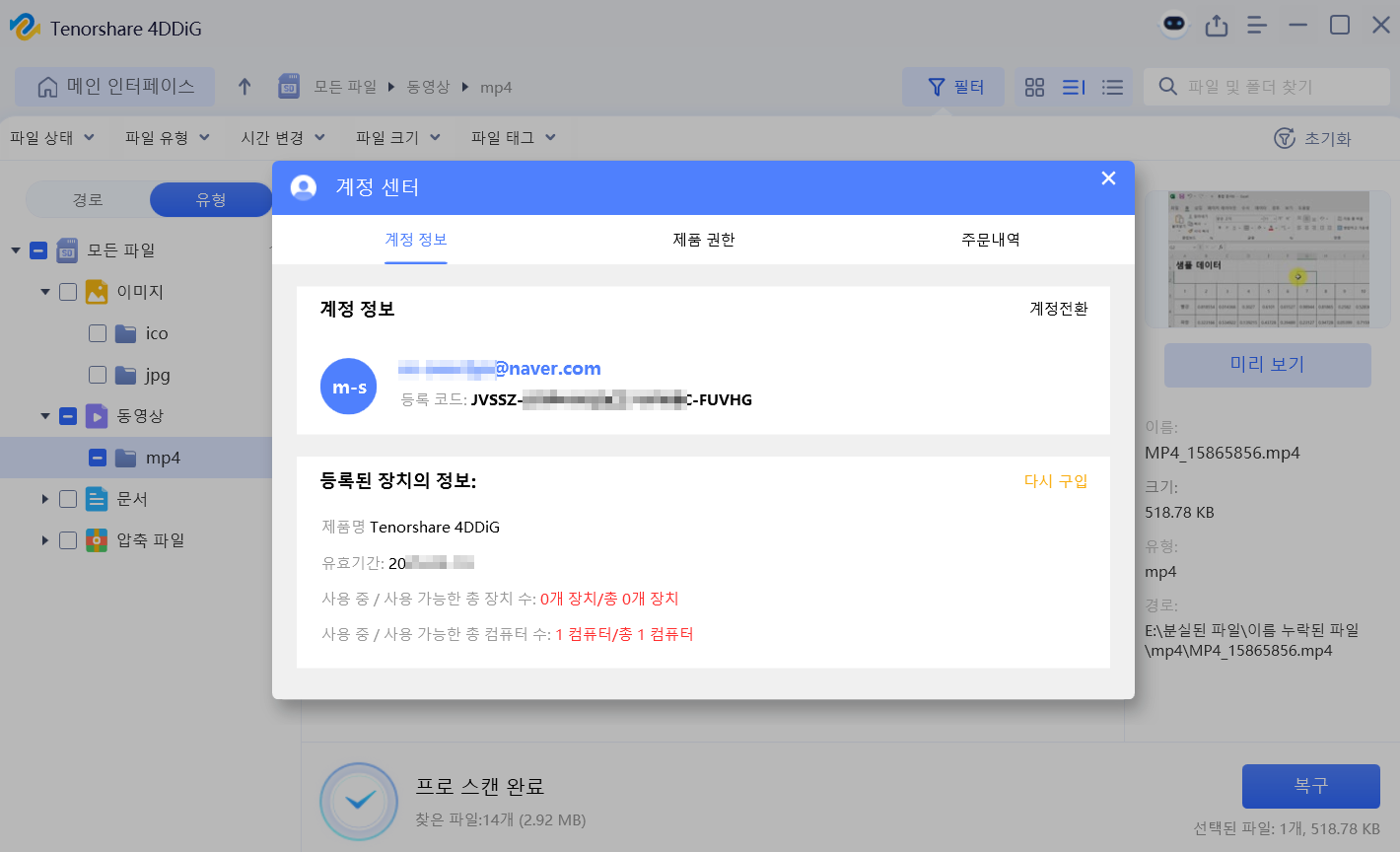The image size is (1400, 852).
Task: Toggle the mp4 folder checkbox
Action: (x=98, y=458)
